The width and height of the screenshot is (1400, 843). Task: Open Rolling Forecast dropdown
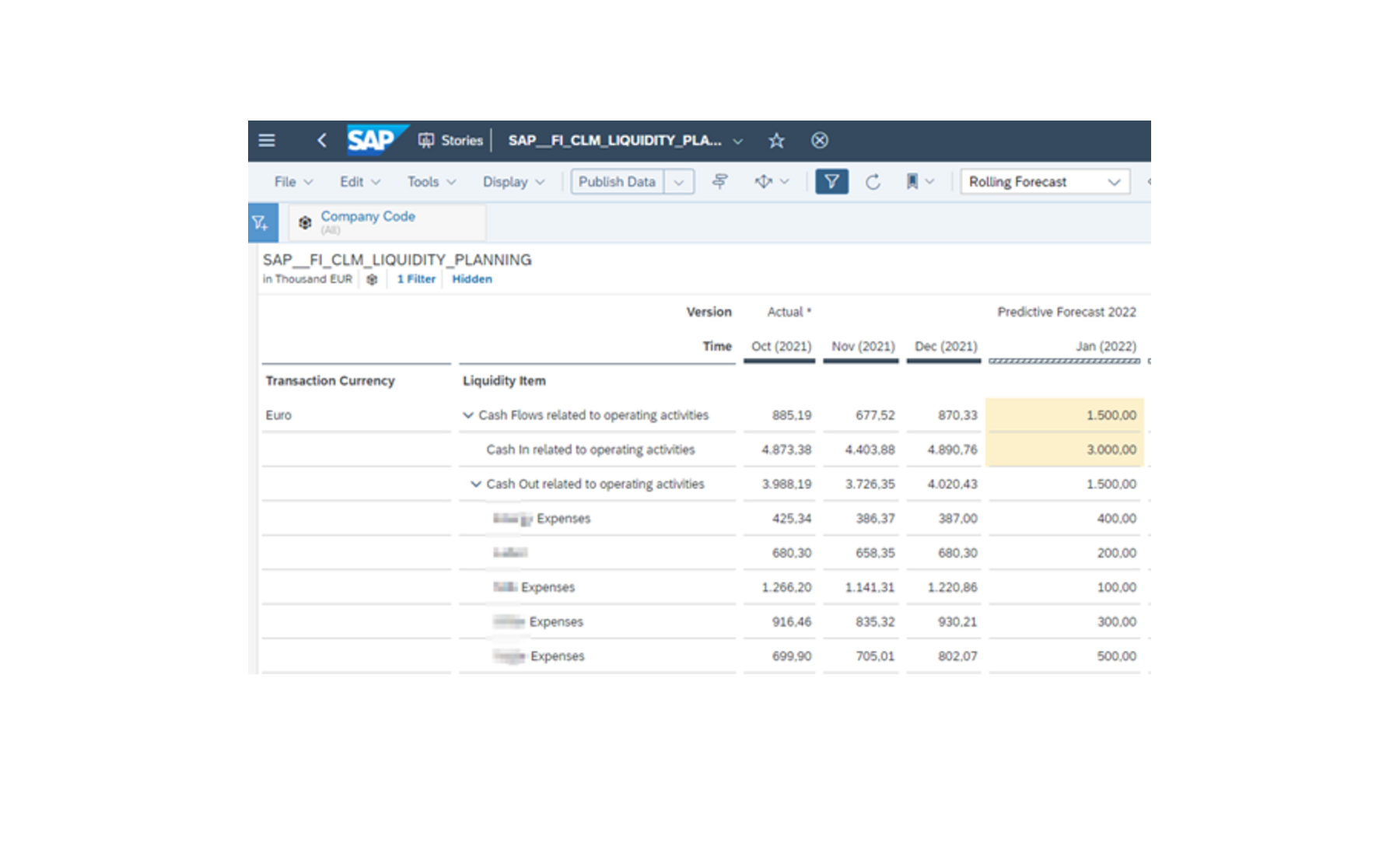point(1045,182)
